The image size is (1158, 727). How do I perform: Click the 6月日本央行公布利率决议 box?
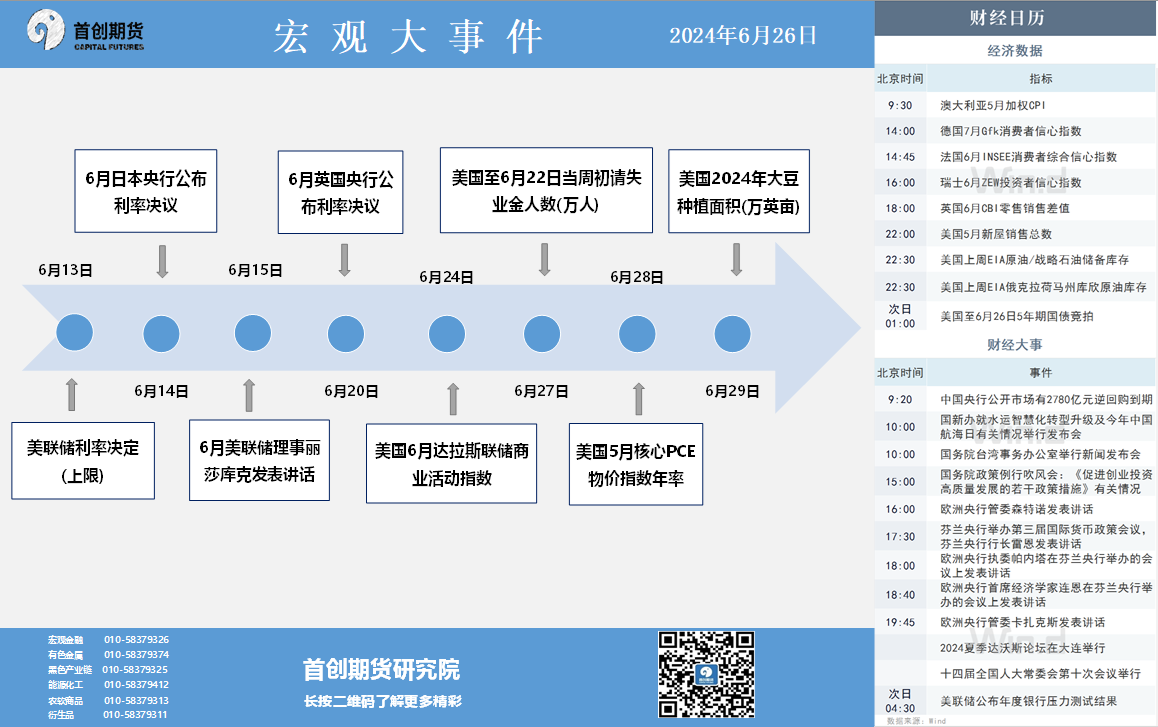click(145, 191)
